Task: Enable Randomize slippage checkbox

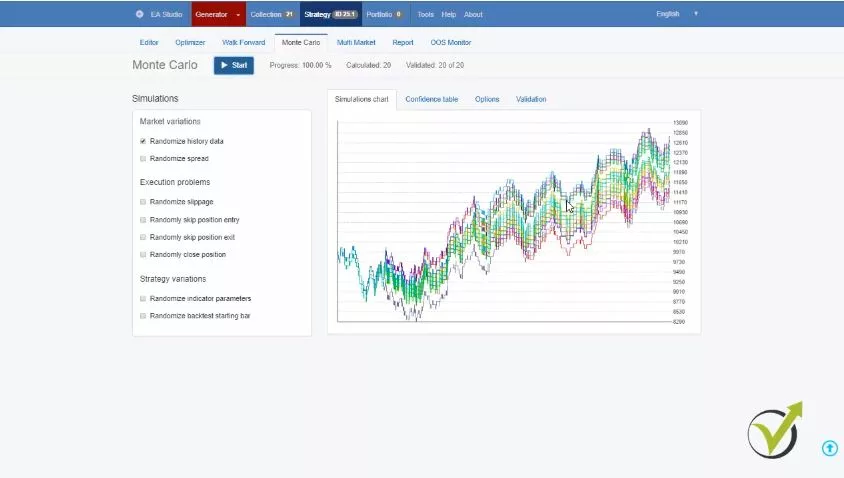Action: (143, 202)
